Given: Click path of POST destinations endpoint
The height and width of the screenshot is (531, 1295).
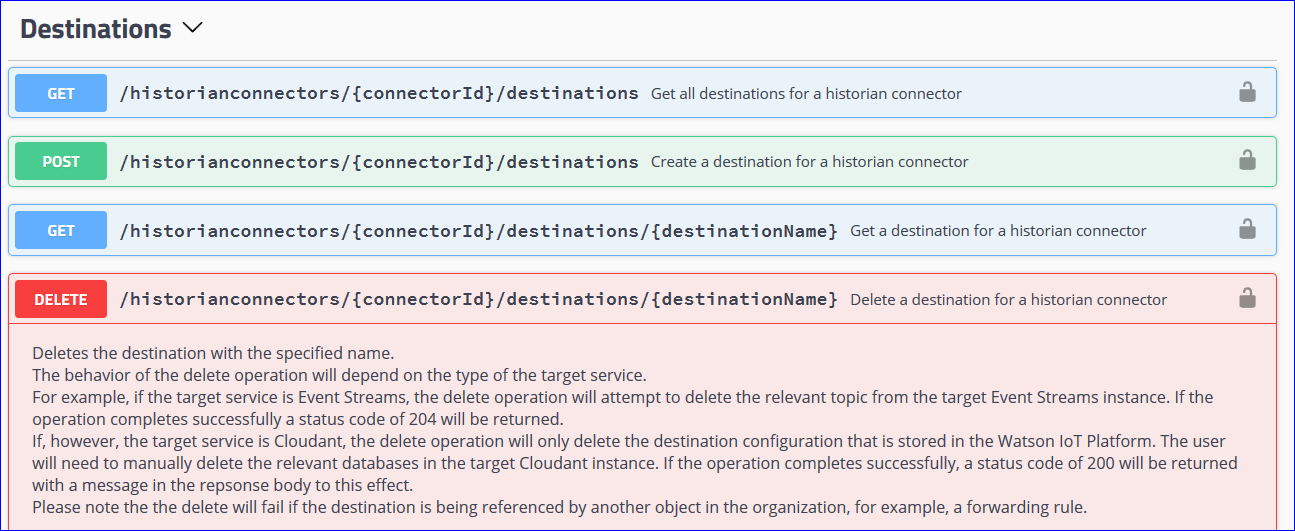Looking at the screenshot, I should point(379,161).
